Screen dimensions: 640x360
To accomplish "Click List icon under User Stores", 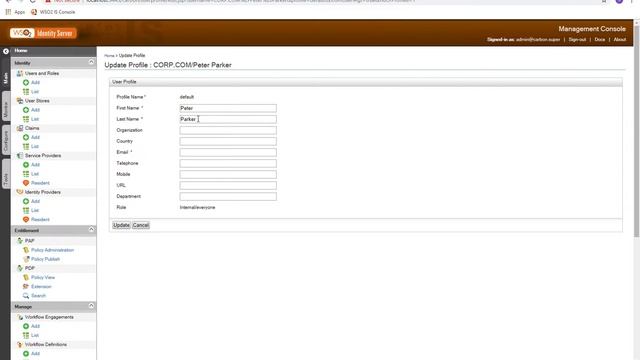I will click(x=26, y=119).
